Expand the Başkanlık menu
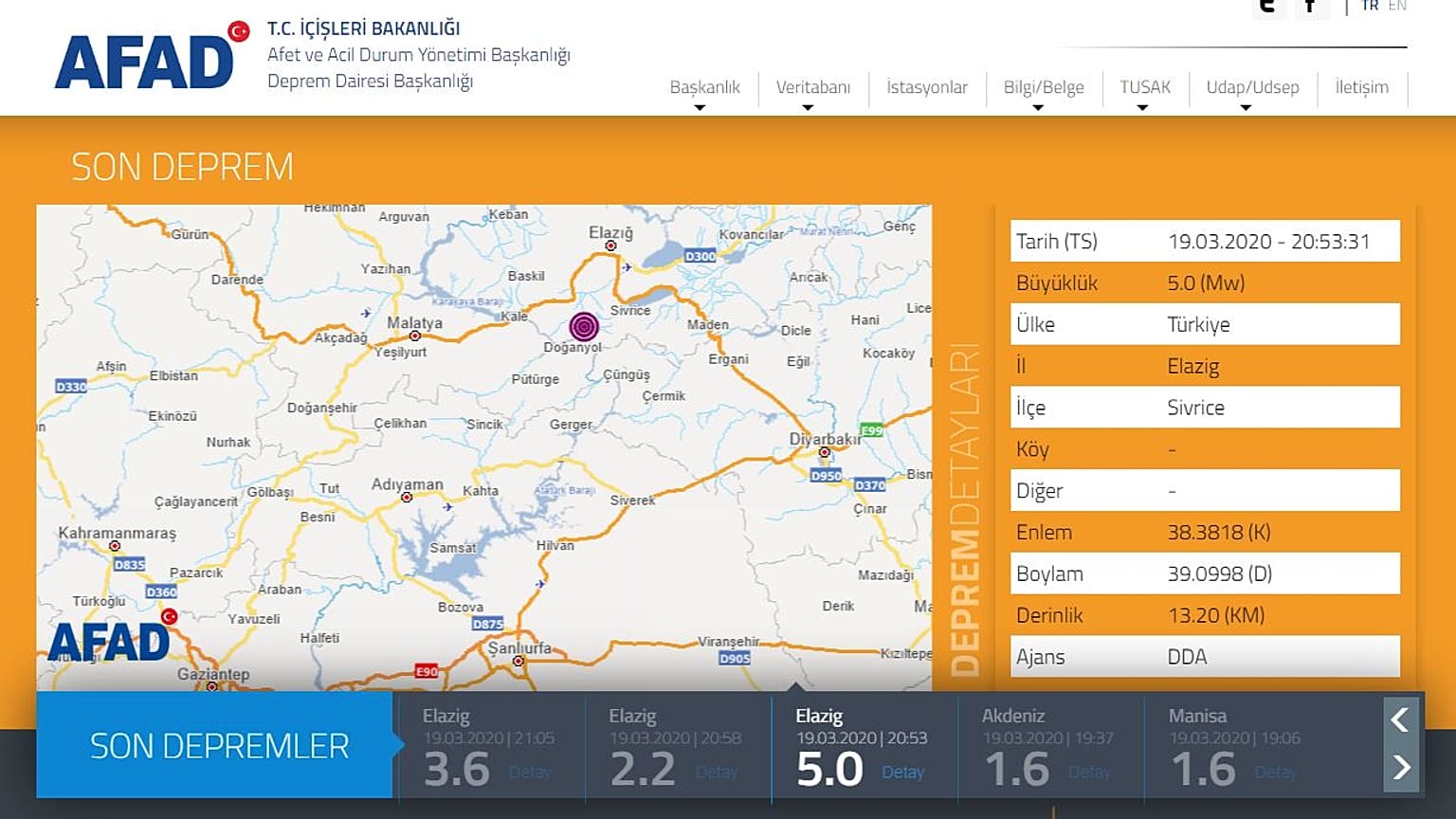This screenshot has width=1456, height=819. [x=704, y=89]
